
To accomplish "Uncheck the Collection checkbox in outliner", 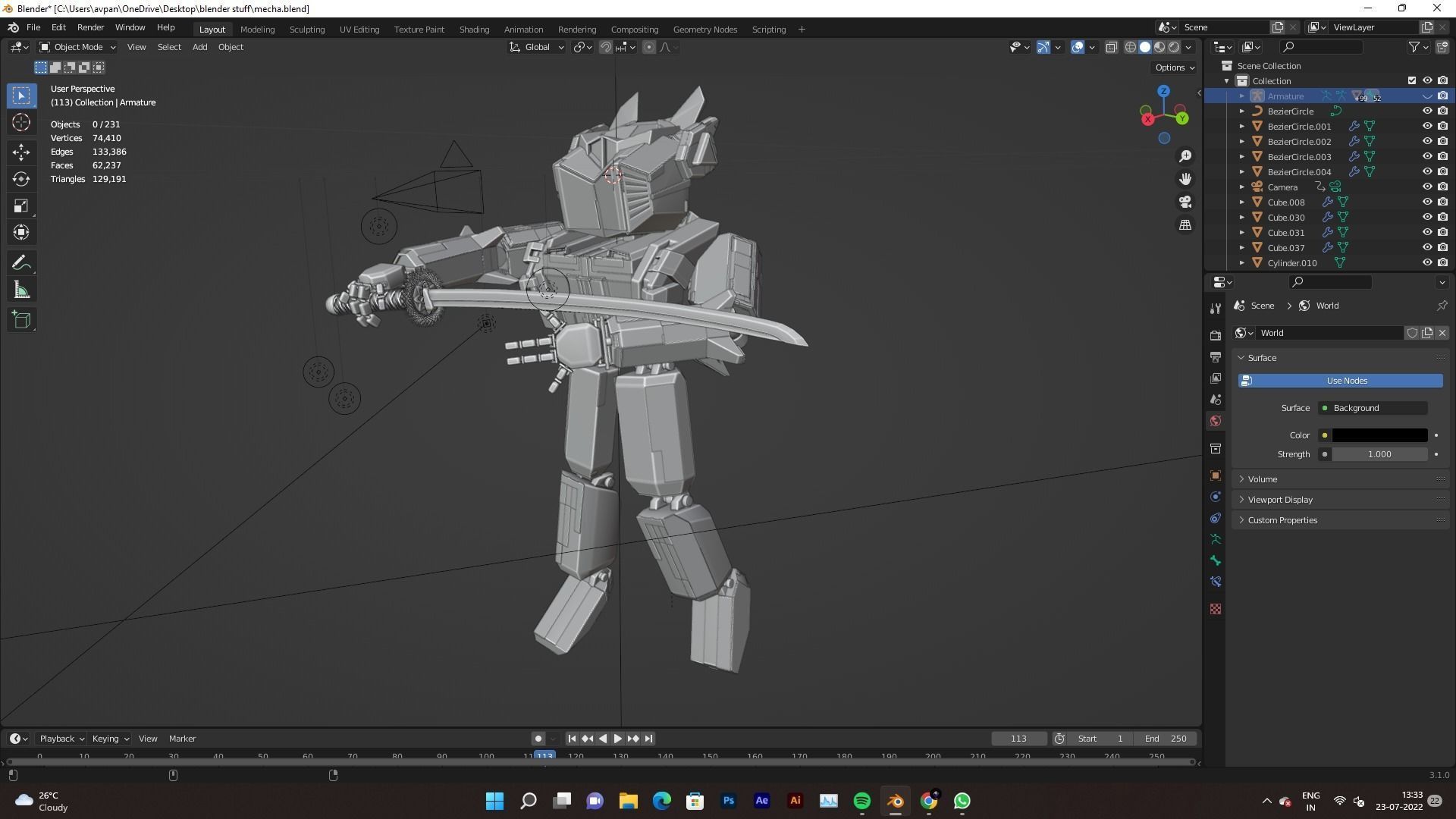I will point(1412,80).
